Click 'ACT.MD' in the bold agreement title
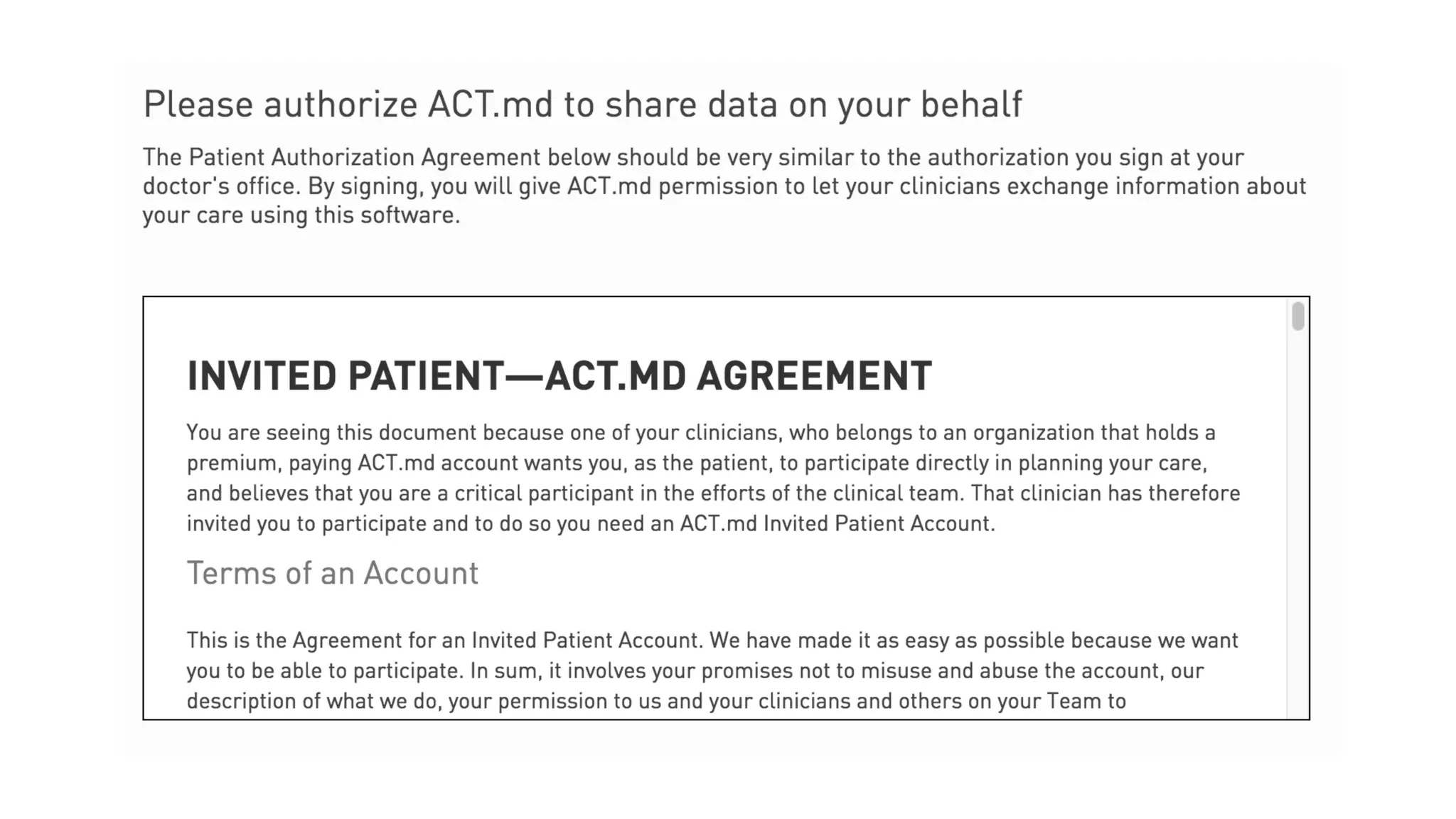The width and height of the screenshot is (1456, 819). pyautogui.click(x=616, y=375)
